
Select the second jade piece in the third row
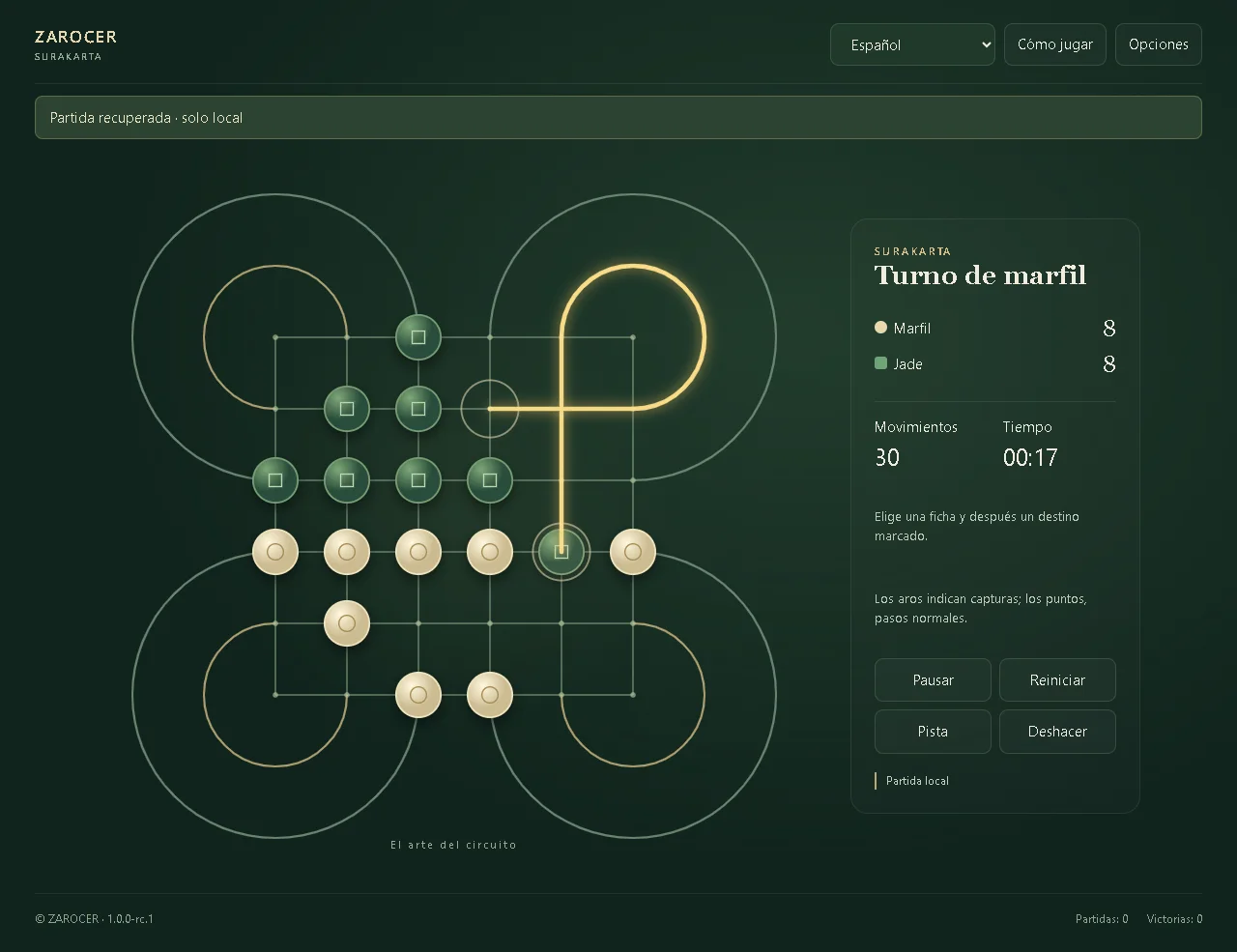(347, 480)
